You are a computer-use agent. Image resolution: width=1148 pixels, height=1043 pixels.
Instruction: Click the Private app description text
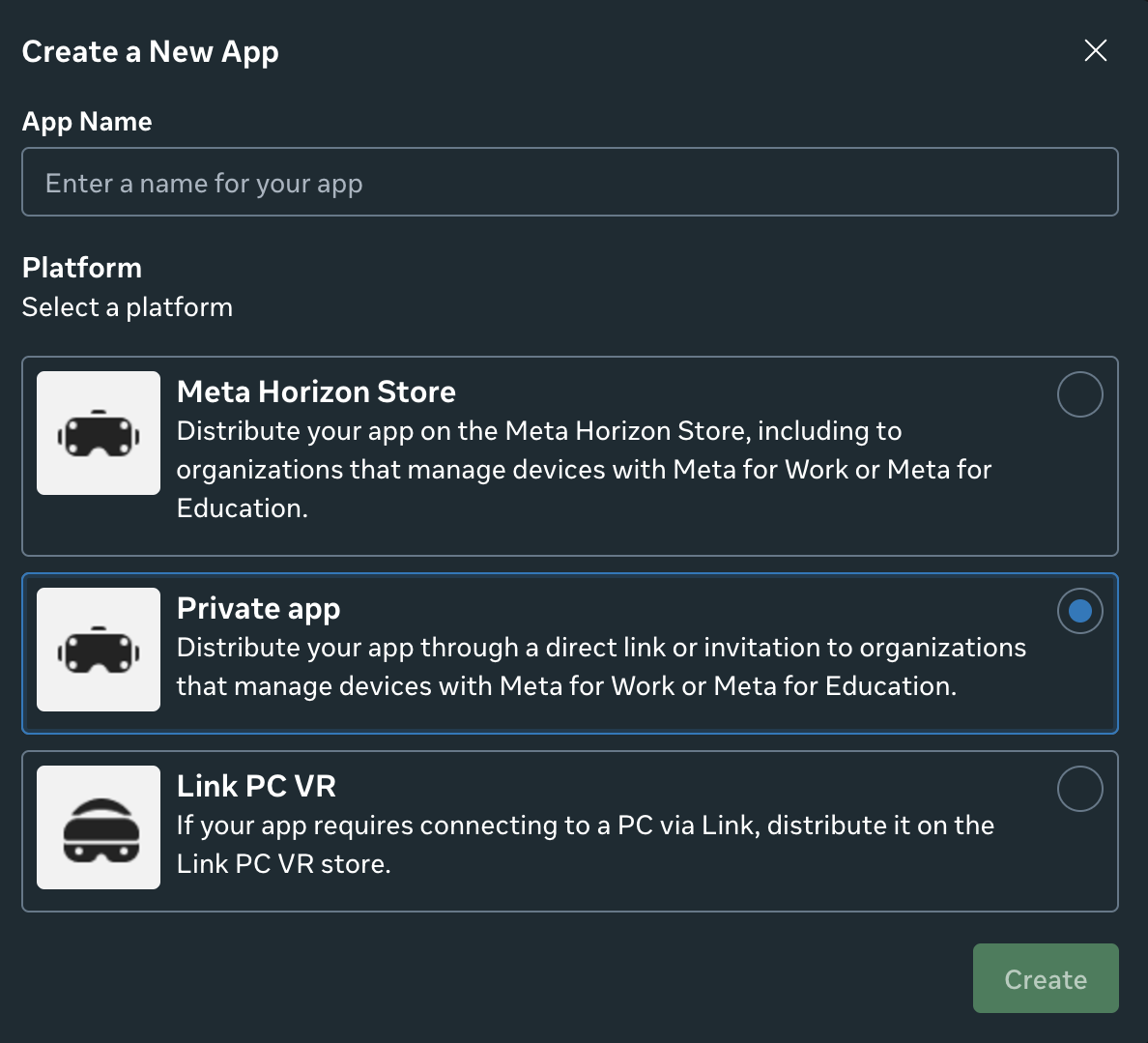pyautogui.click(x=601, y=667)
